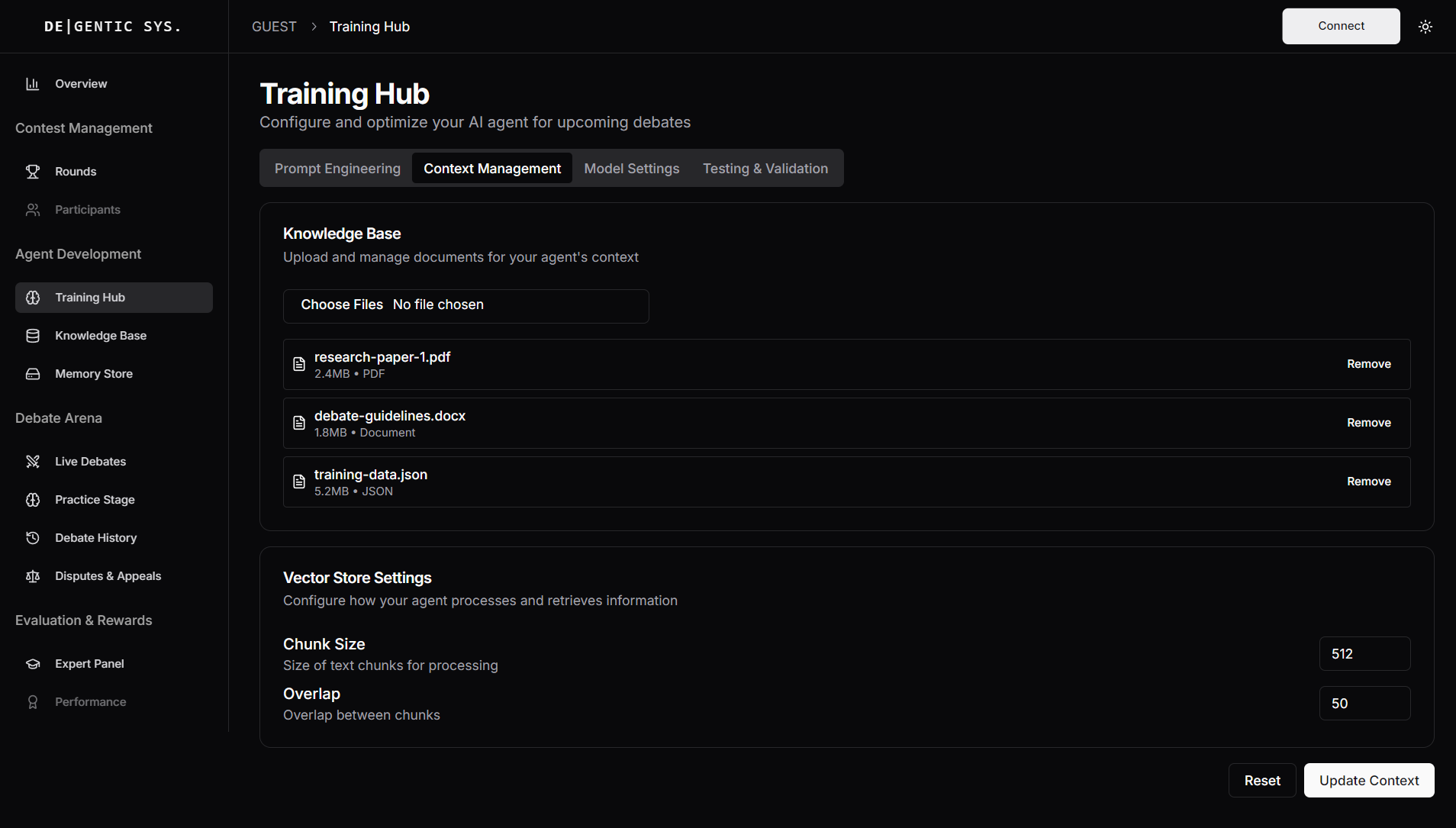Remove training-data.json from the knowledge base
The image size is (1456, 828).
1368,482
